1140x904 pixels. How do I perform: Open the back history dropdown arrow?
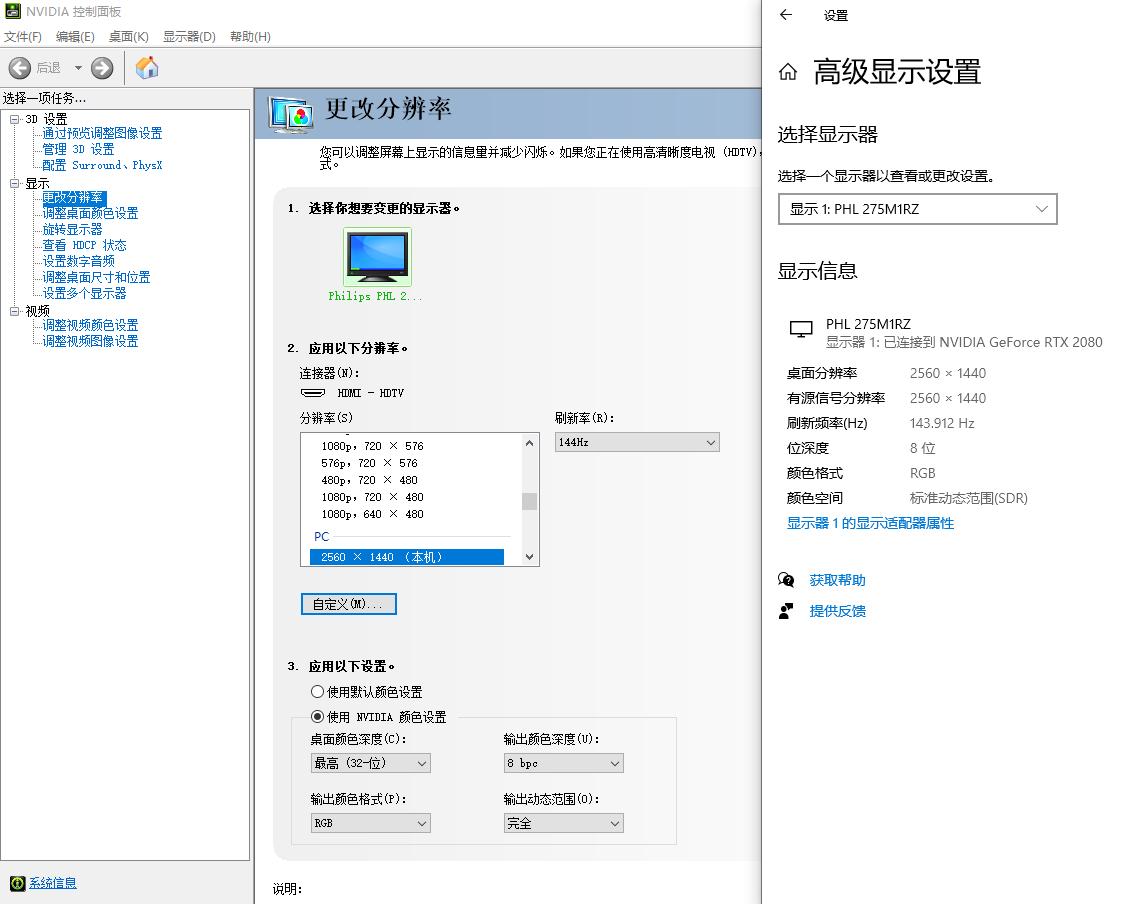coord(78,68)
